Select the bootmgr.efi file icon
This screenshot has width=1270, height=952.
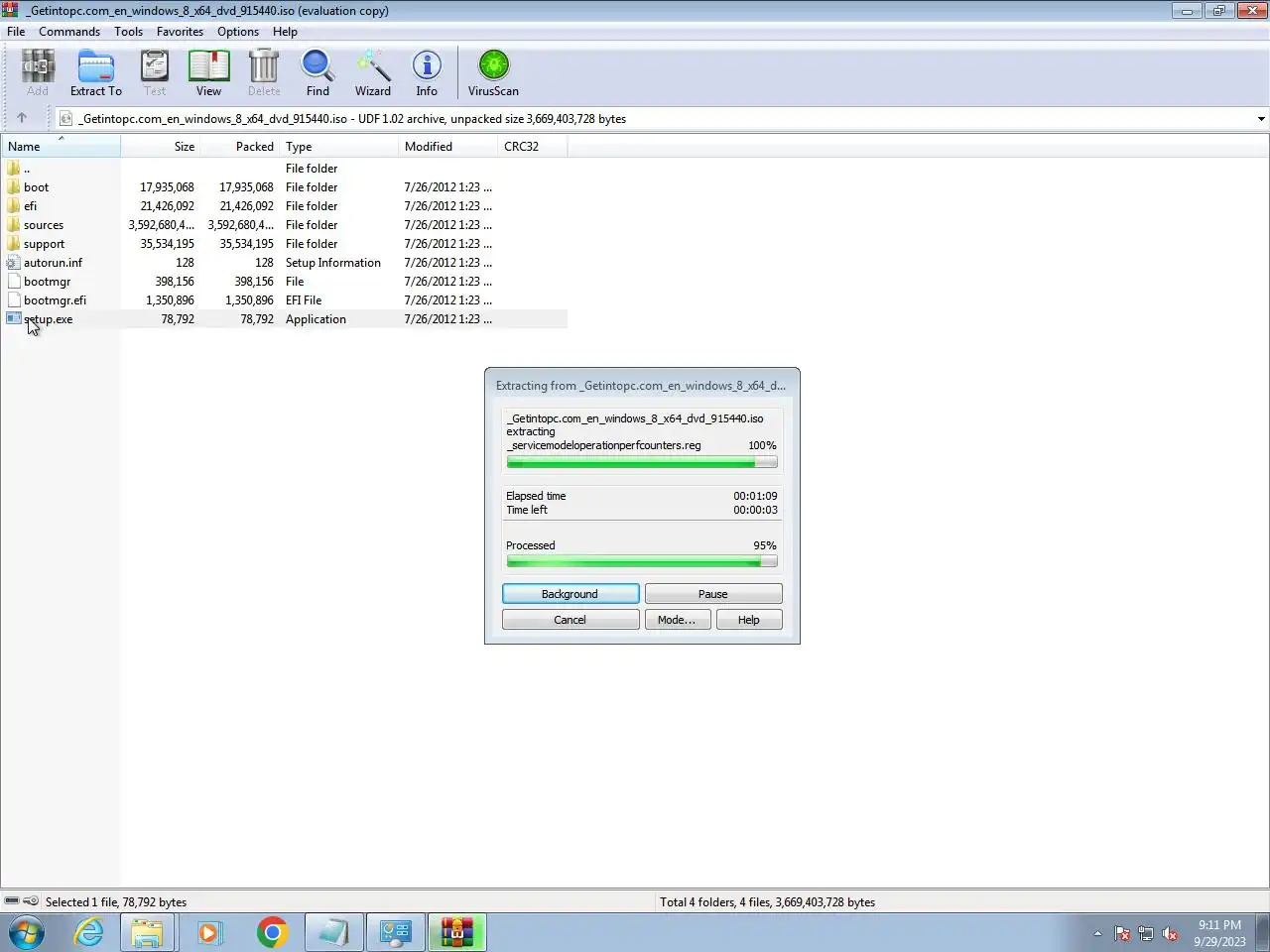(13, 299)
